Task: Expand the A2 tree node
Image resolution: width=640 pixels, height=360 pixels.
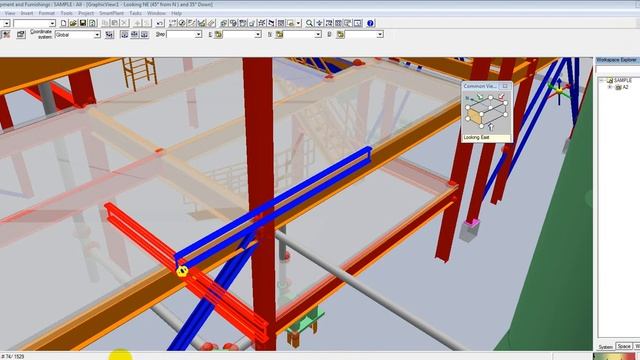Action: (x=610, y=87)
